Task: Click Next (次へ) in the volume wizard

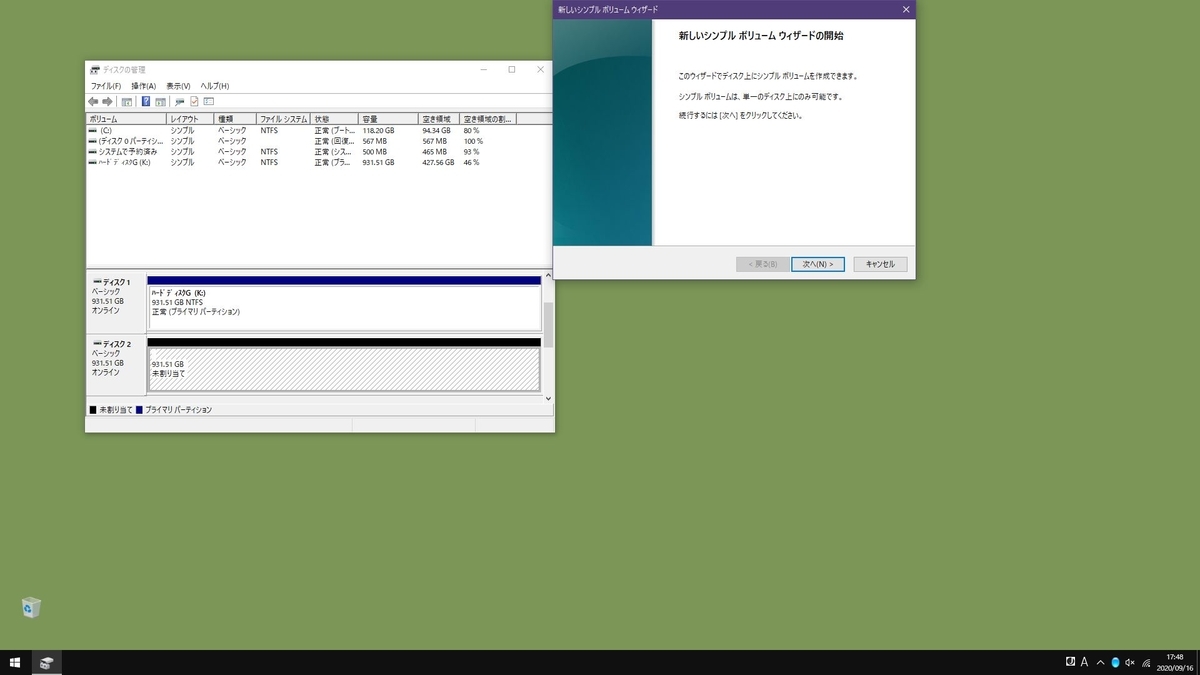Action: 818,264
